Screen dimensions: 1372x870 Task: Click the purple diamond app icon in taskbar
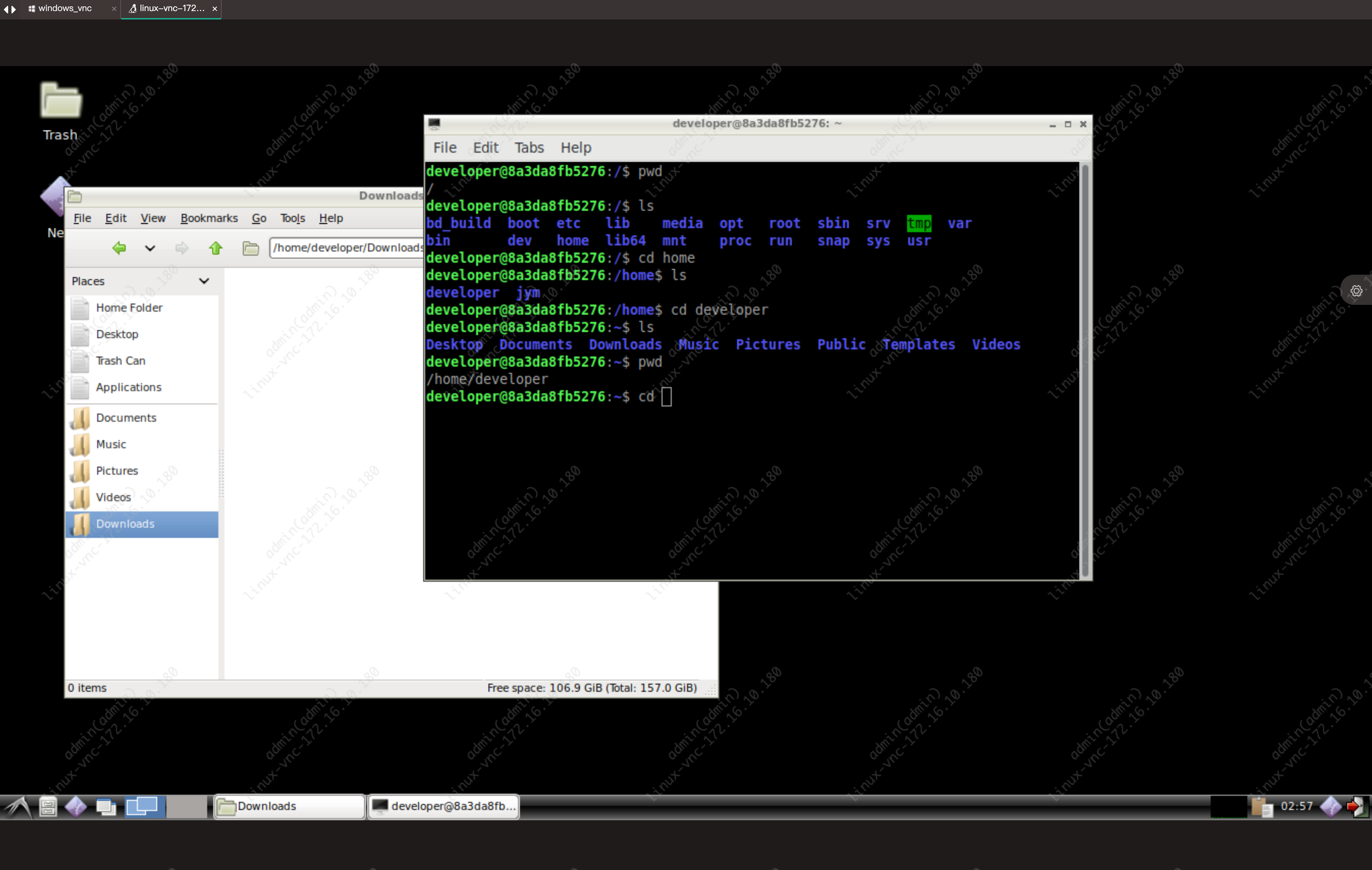click(76, 807)
